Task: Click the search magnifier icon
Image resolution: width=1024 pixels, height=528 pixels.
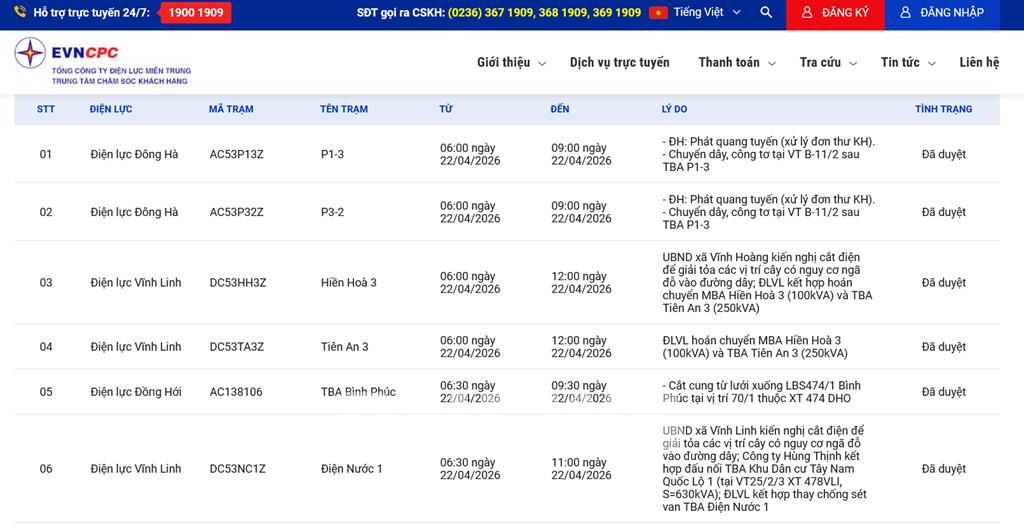Action: [x=766, y=13]
